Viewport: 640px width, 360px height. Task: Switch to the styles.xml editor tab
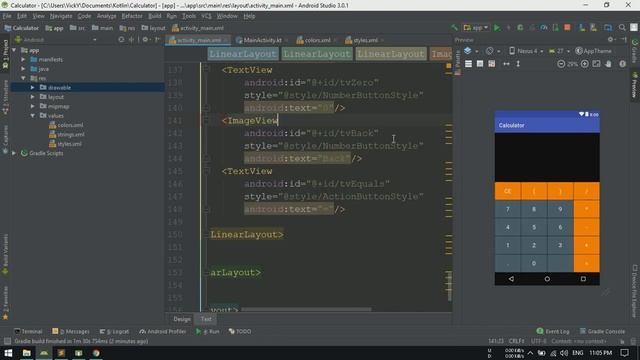tap(365, 40)
